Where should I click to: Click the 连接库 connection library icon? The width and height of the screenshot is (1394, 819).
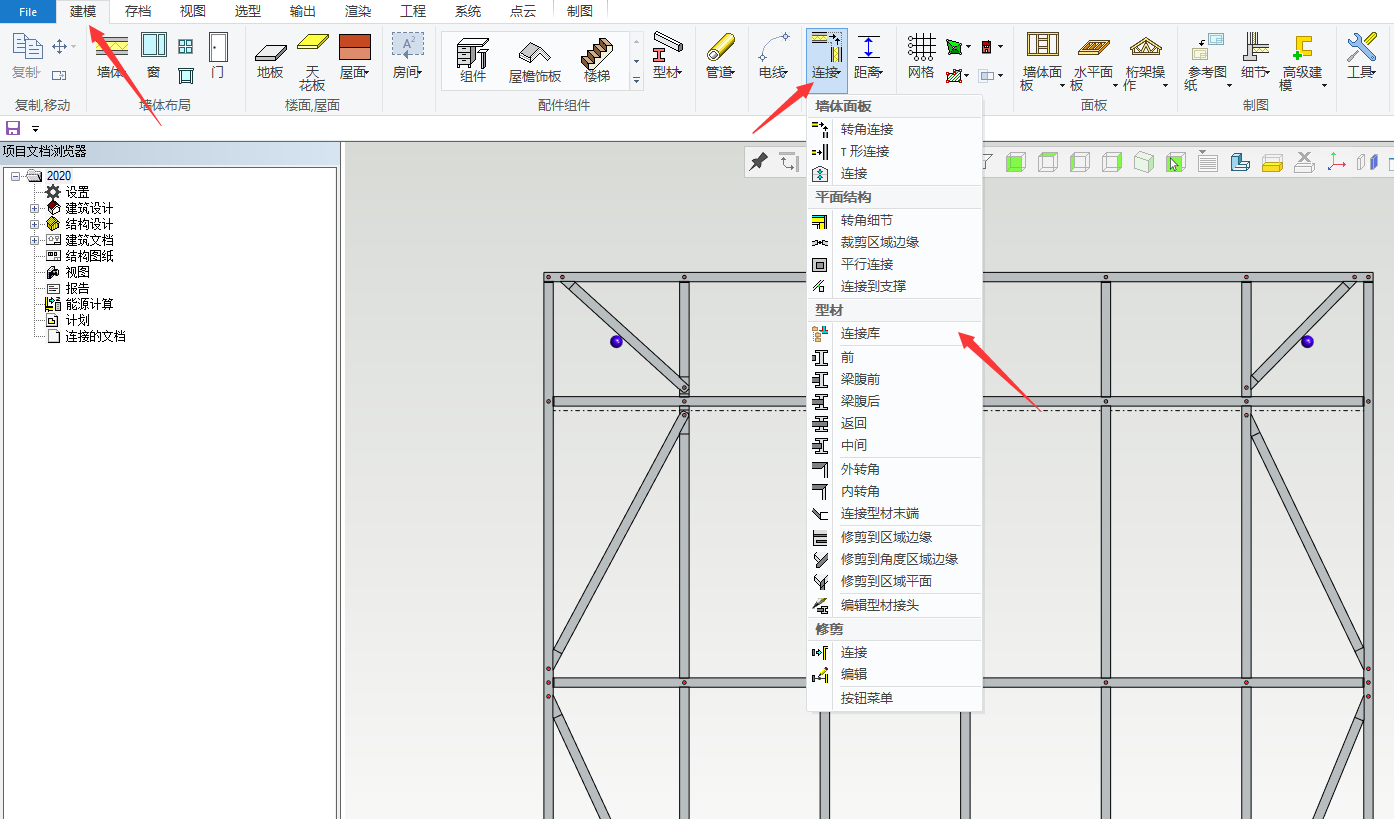820,333
